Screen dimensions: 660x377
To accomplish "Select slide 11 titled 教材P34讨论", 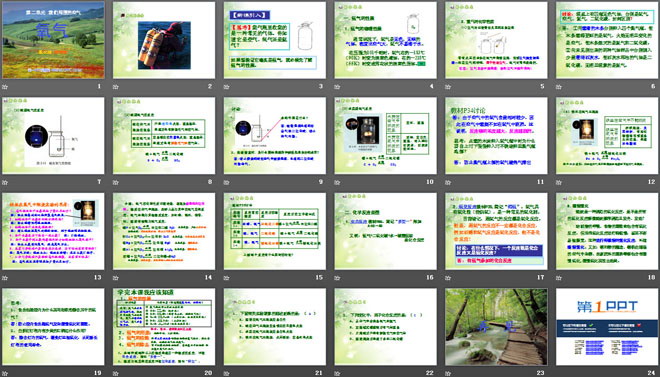I will [x=496, y=135].
